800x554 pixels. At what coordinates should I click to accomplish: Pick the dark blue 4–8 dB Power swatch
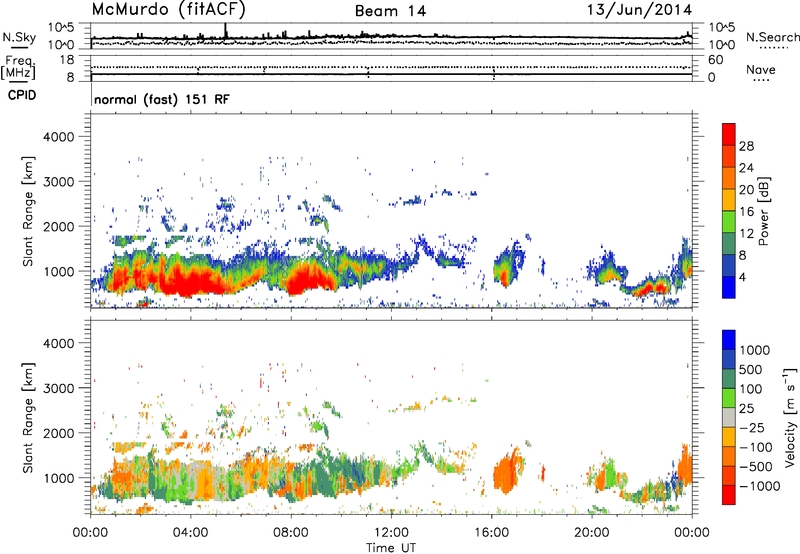click(x=729, y=266)
